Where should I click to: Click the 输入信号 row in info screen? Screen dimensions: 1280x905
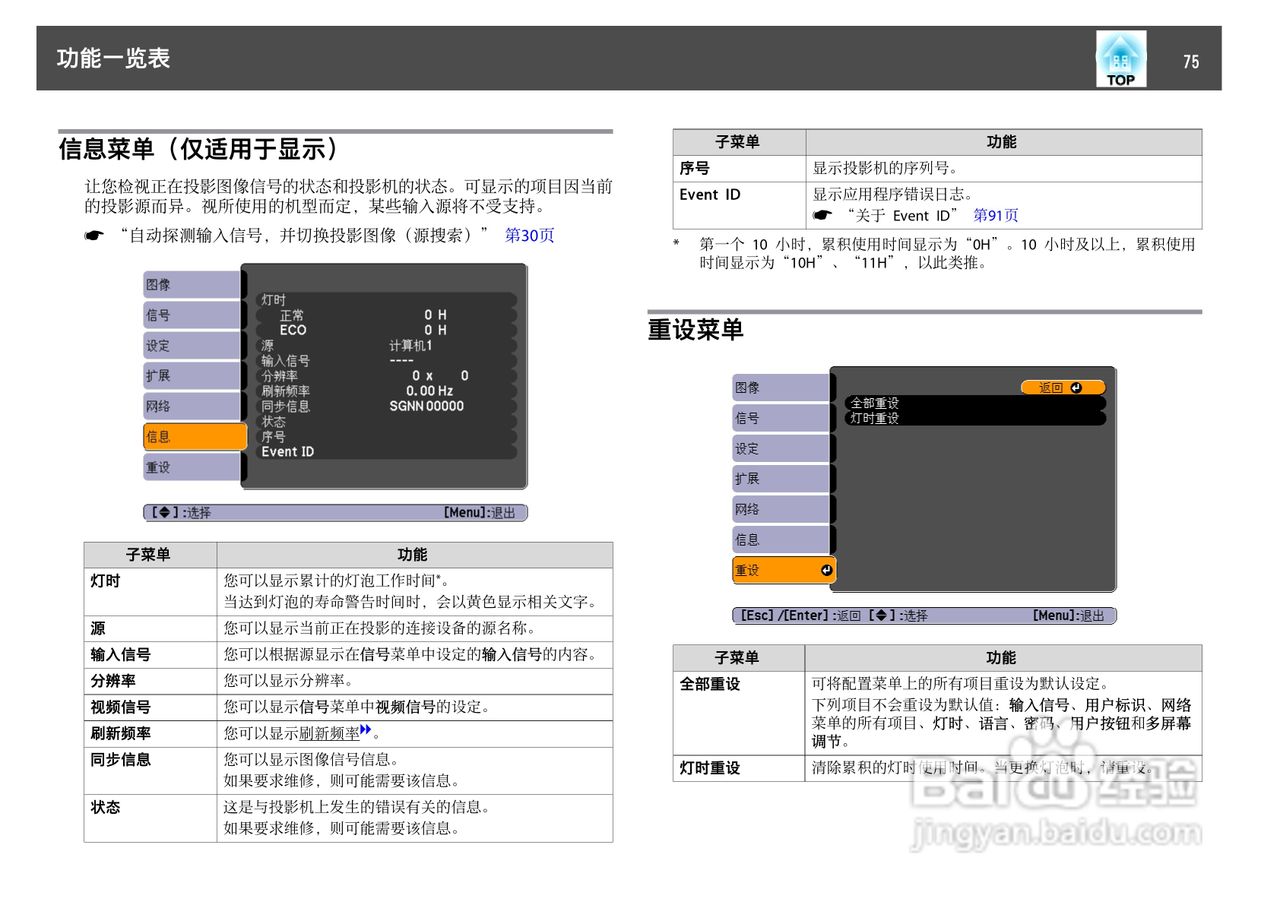[387, 360]
